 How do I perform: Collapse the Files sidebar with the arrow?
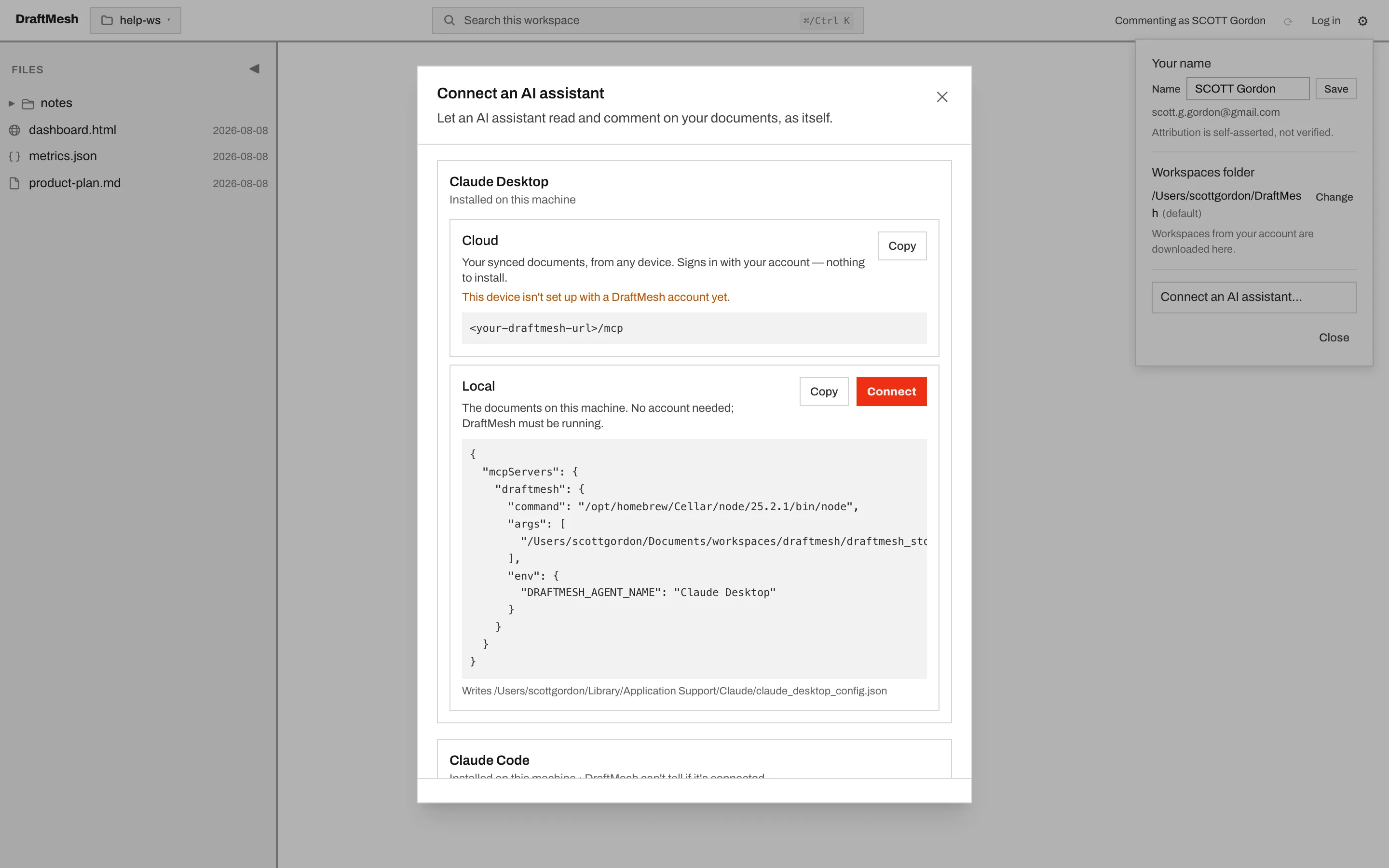pos(254,69)
